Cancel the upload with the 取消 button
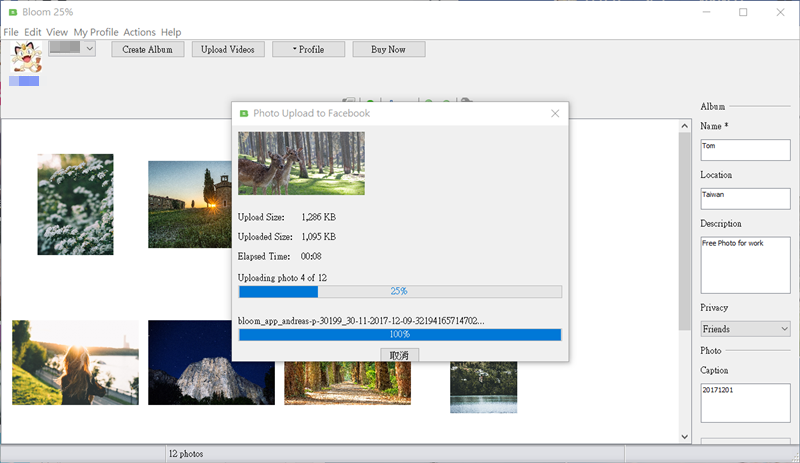This screenshot has width=800, height=463. (x=399, y=355)
